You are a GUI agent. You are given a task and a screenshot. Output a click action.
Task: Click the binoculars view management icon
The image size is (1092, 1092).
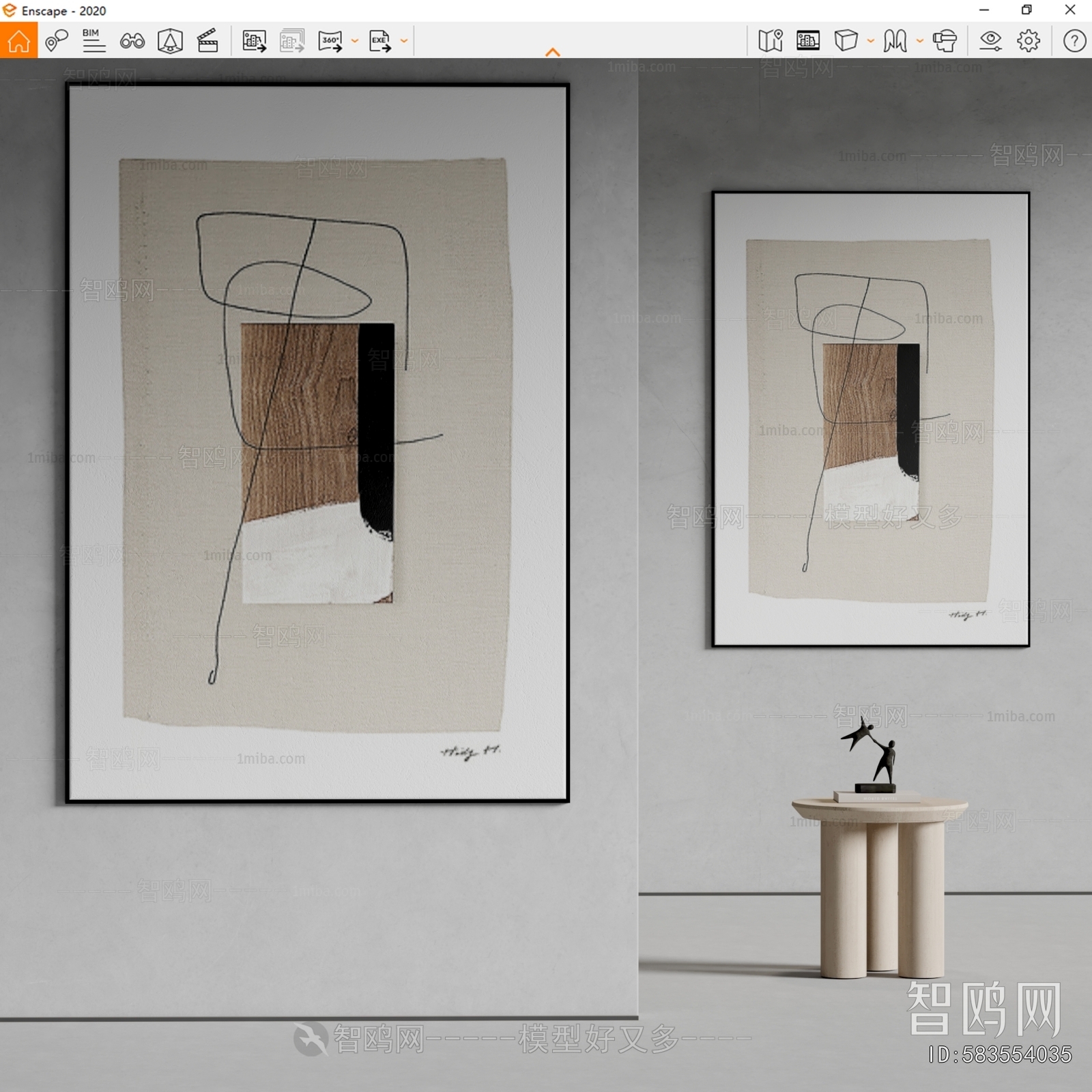click(x=132, y=41)
